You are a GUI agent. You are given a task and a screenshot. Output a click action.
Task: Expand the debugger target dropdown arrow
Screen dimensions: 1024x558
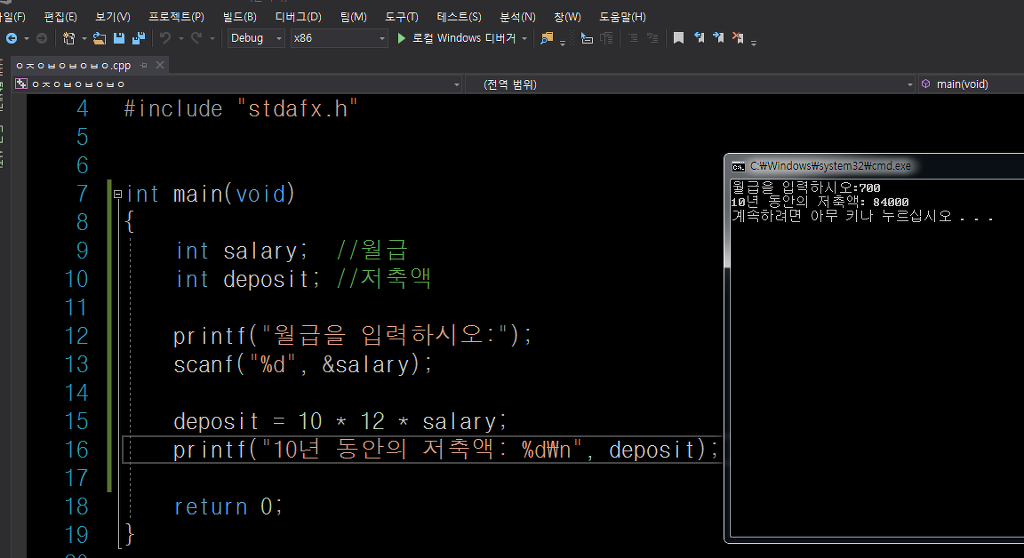pos(524,39)
